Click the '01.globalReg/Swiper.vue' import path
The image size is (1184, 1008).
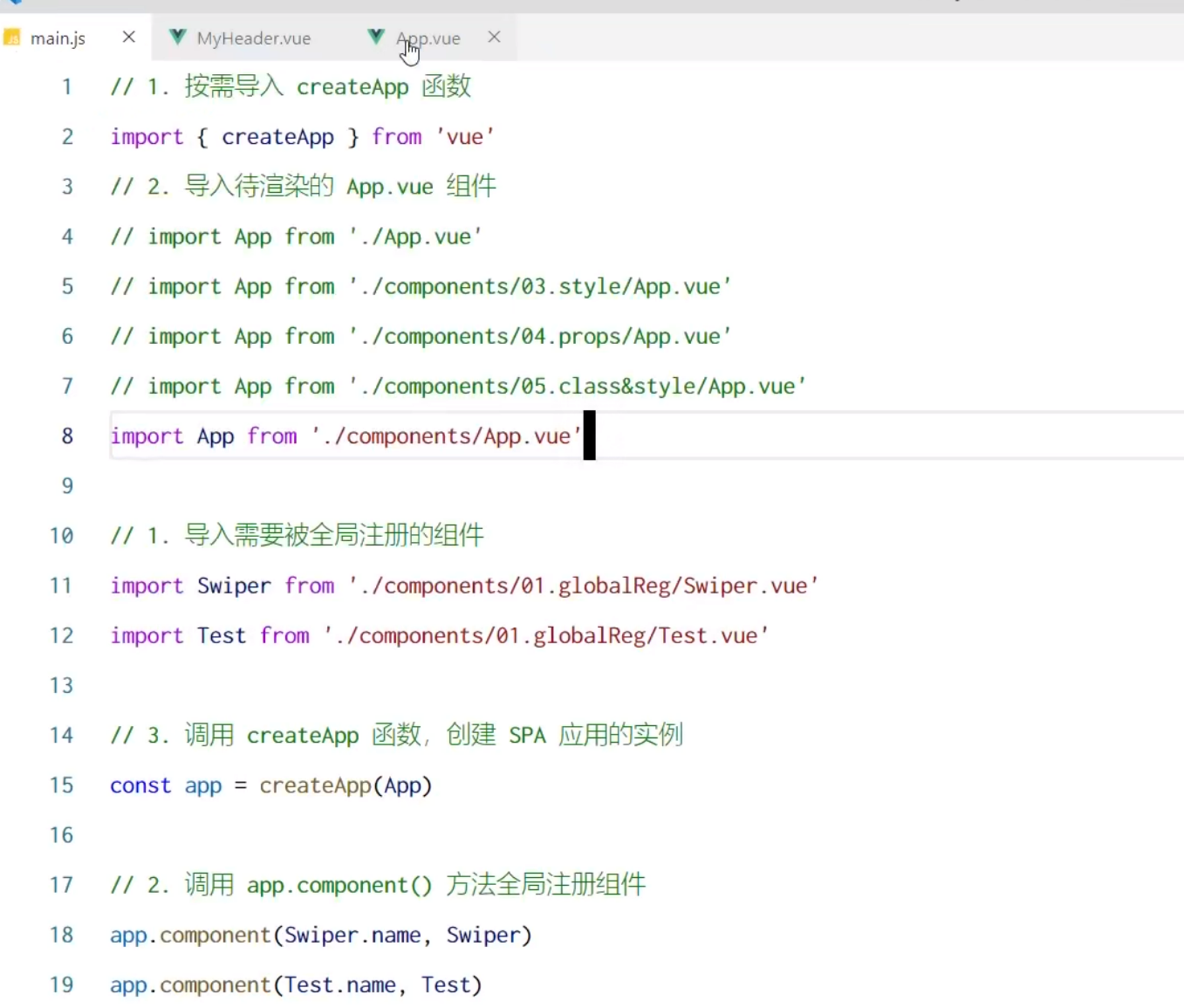pos(583,586)
